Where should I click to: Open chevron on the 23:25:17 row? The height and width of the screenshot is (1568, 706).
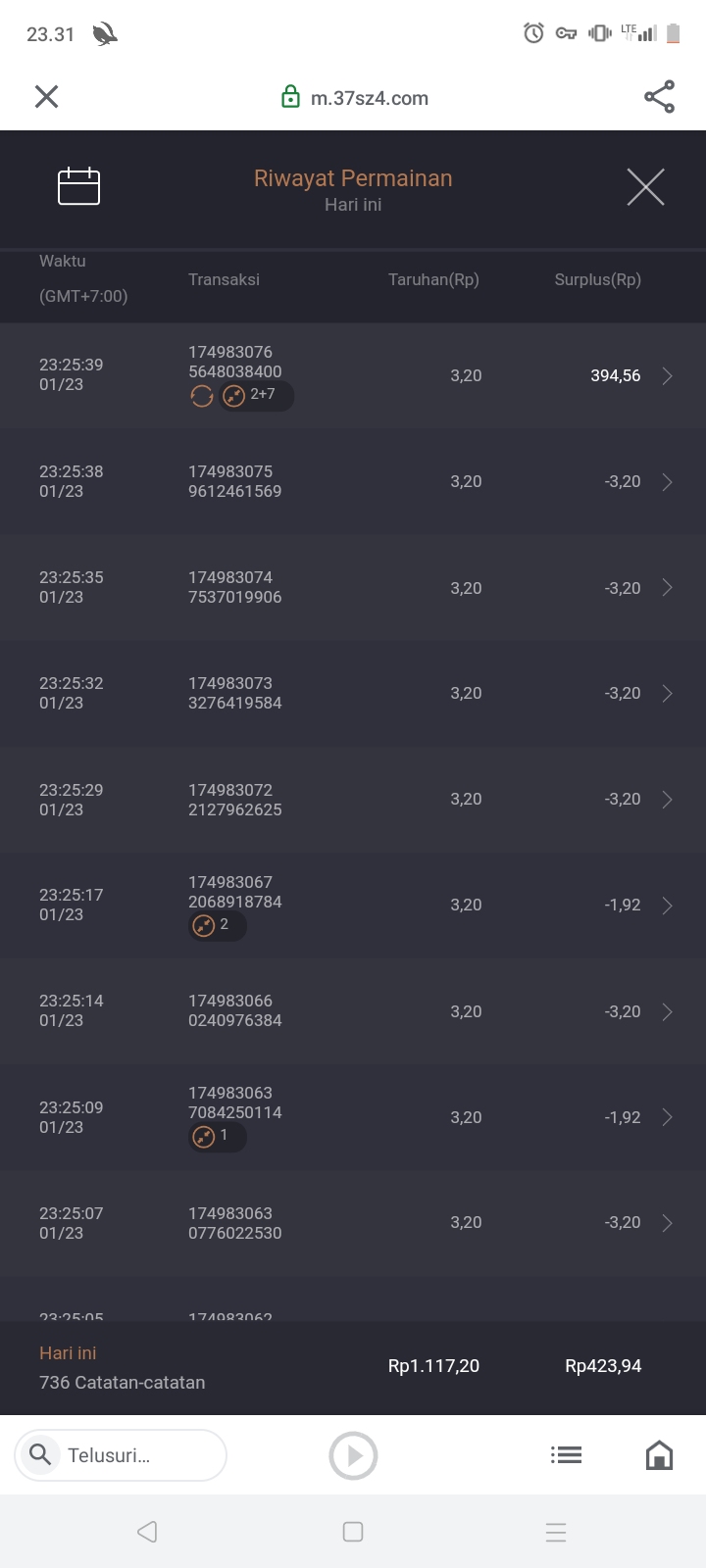(x=667, y=906)
